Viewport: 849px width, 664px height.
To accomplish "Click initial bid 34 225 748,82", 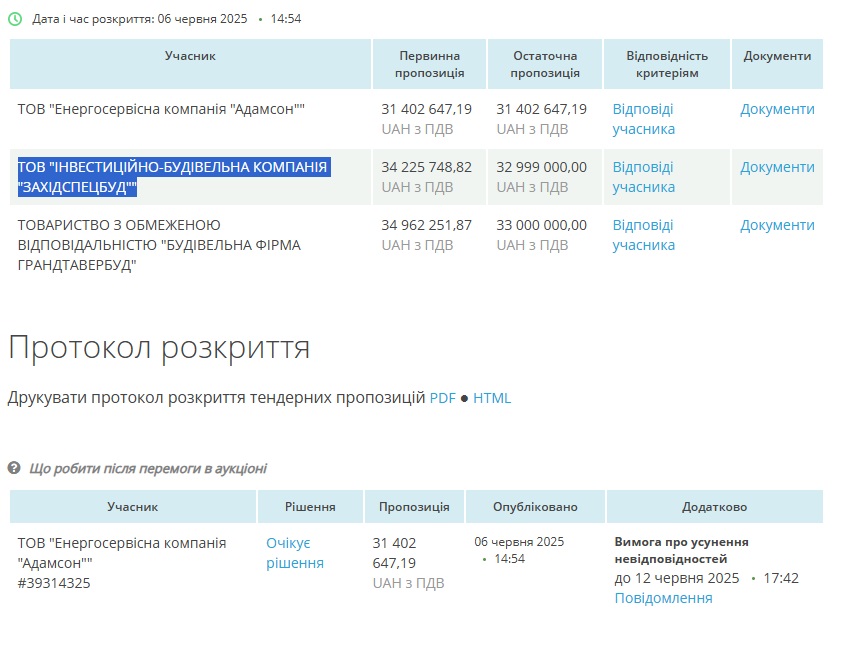I will (426, 167).
